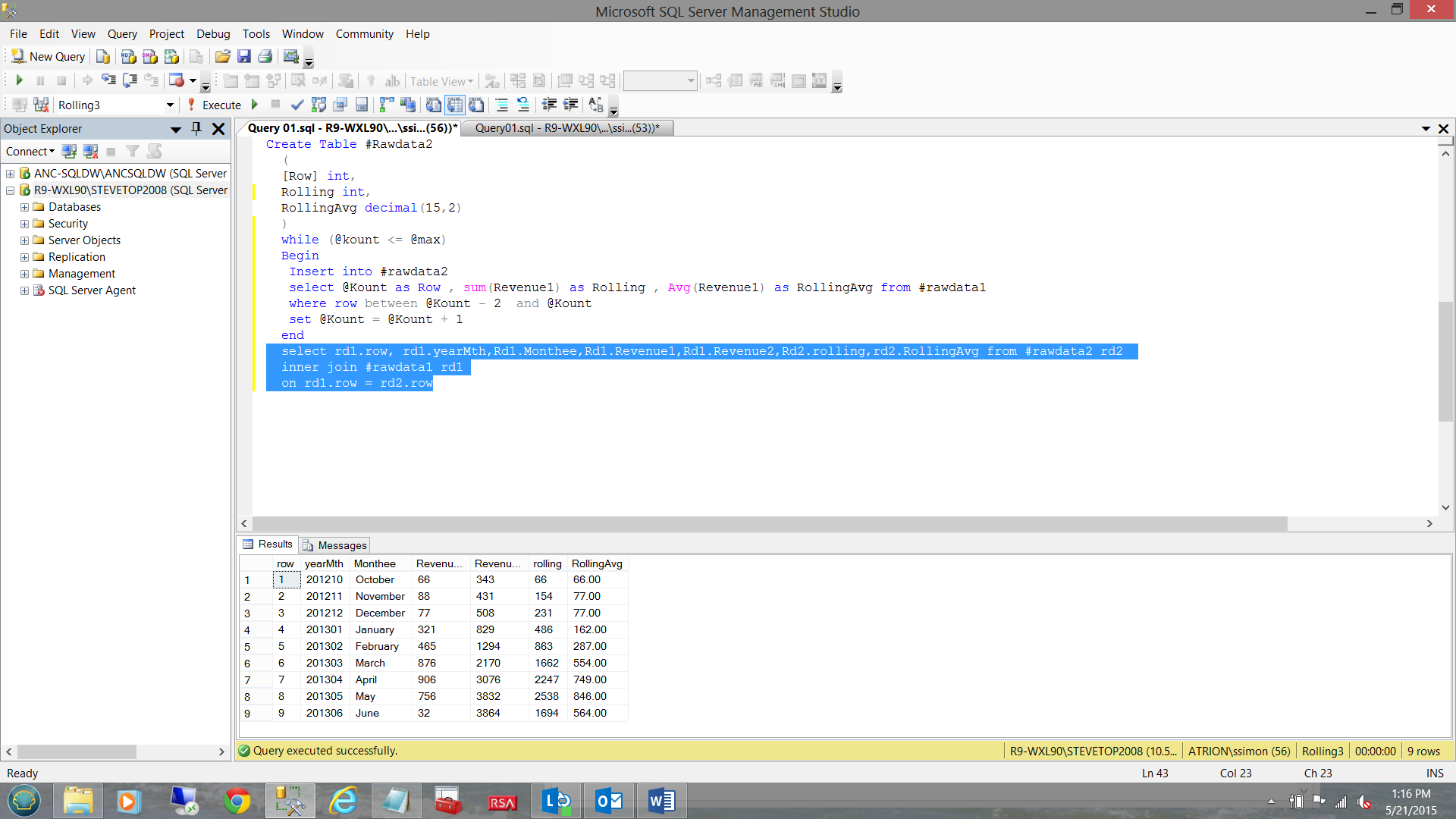The width and height of the screenshot is (1456, 819).
Task: Click the Open File folder icon
Action: point(222,57)
